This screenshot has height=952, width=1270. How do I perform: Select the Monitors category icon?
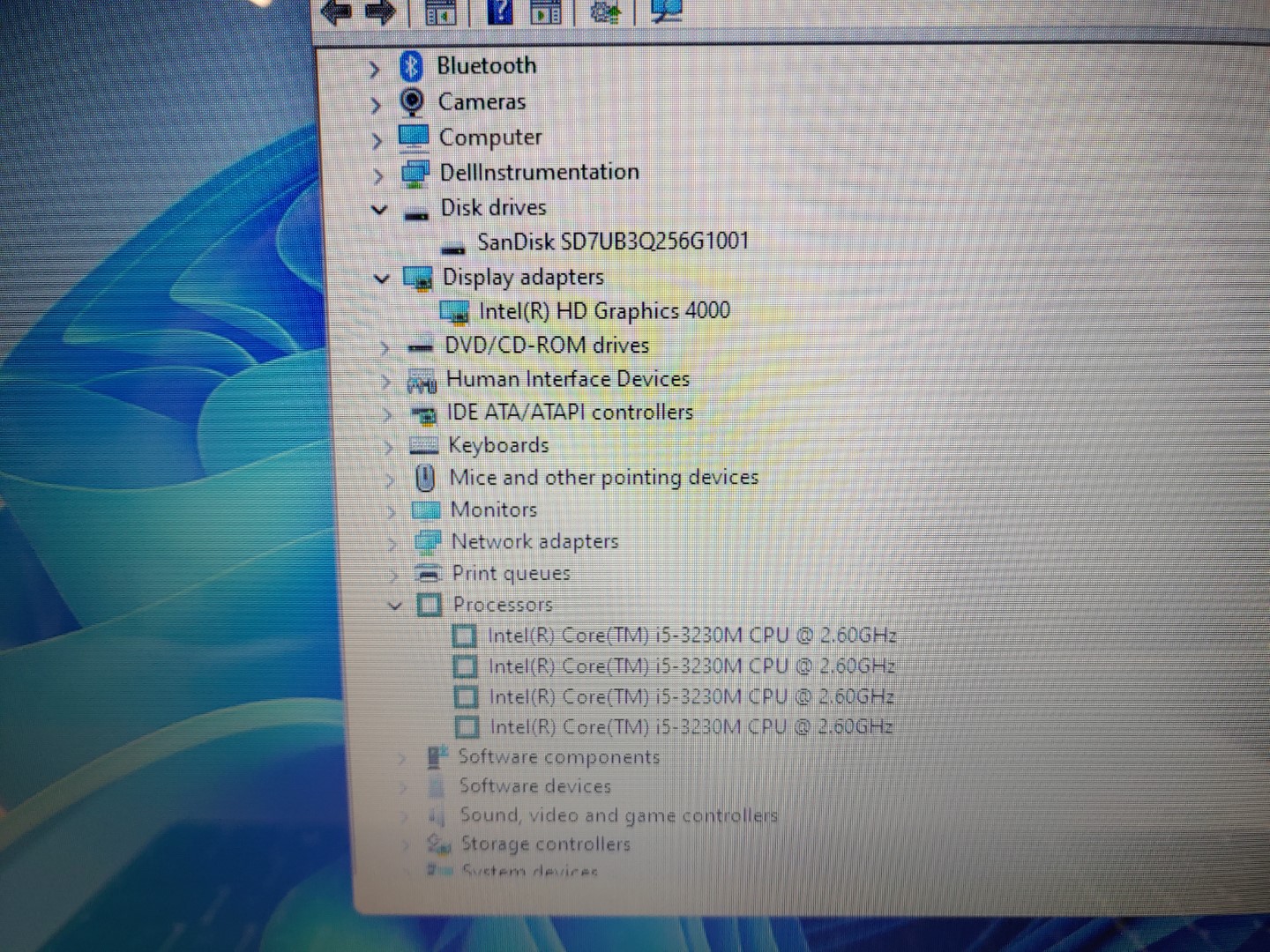pyautogui.click(x=426, y=509)
